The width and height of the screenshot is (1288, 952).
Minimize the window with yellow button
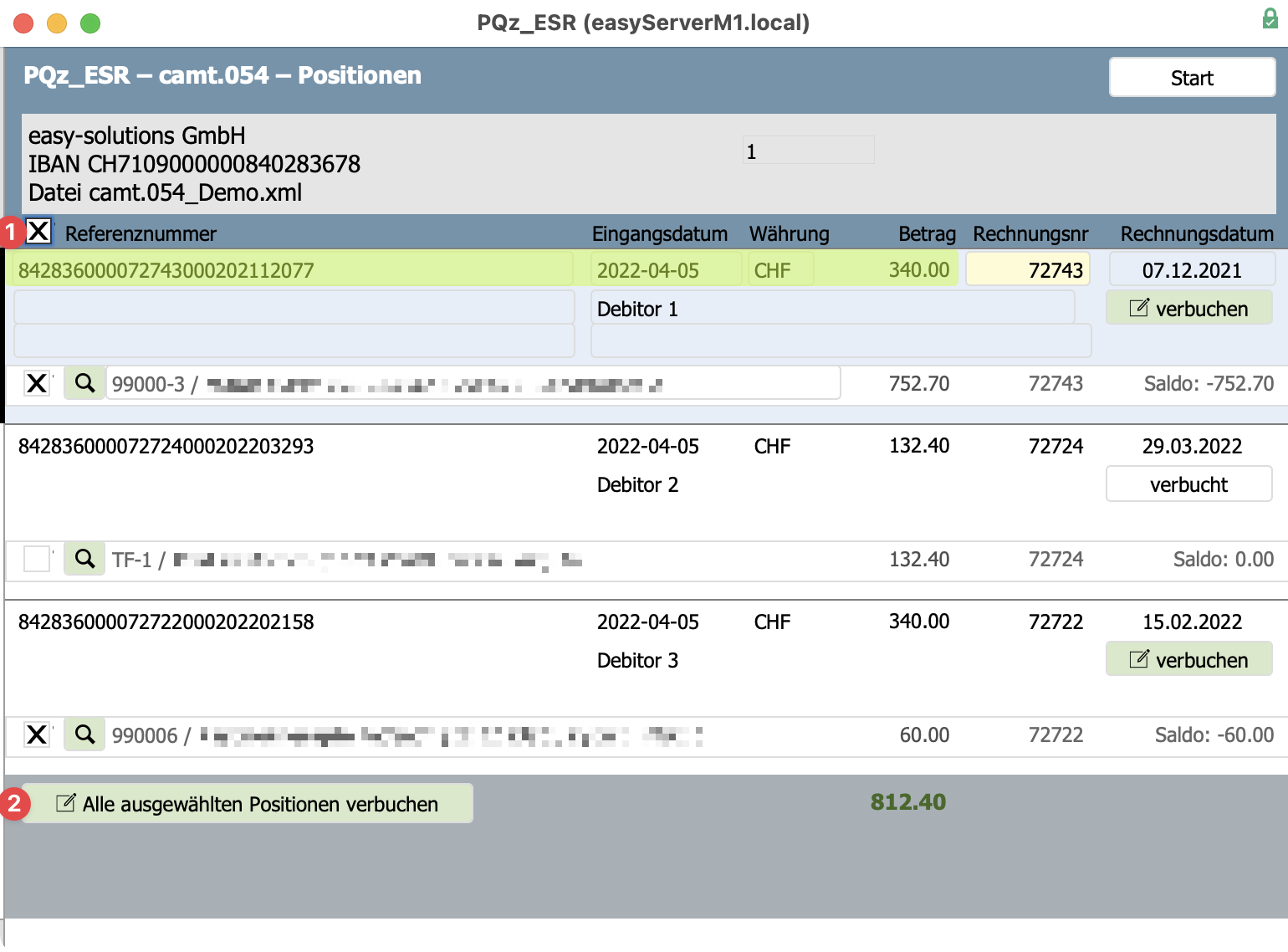click(57, 23)
